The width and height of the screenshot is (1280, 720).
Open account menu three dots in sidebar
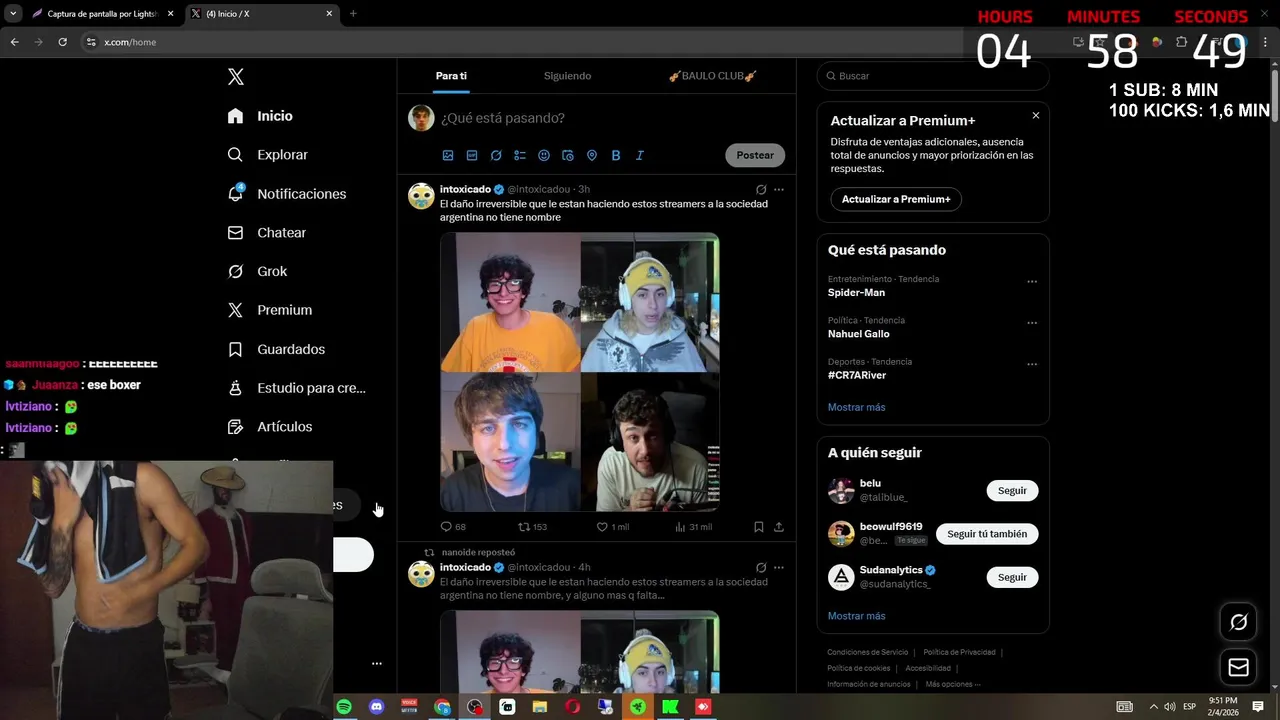(377, 663)
